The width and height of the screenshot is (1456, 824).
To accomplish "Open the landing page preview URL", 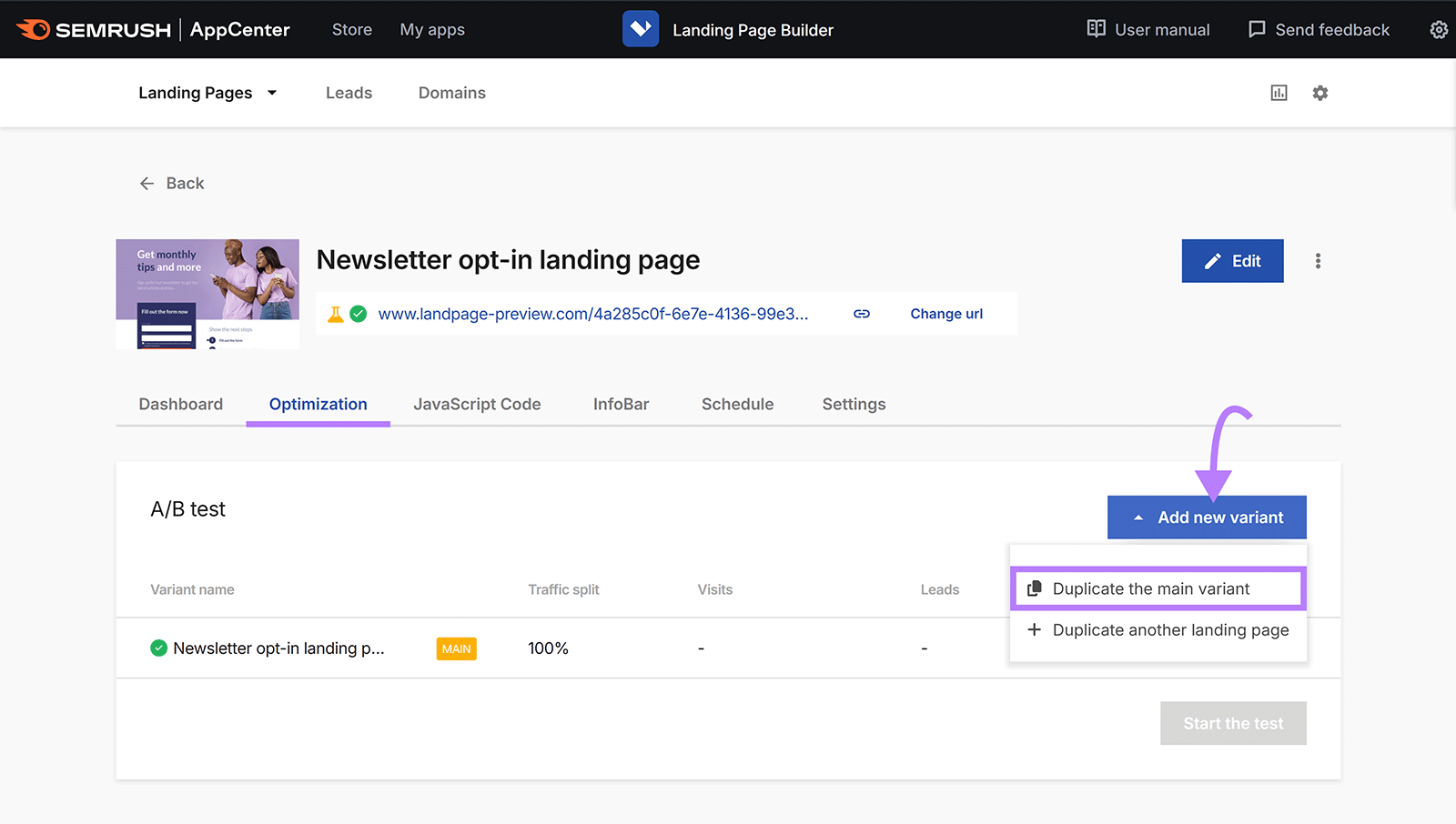I will point(593,313).
